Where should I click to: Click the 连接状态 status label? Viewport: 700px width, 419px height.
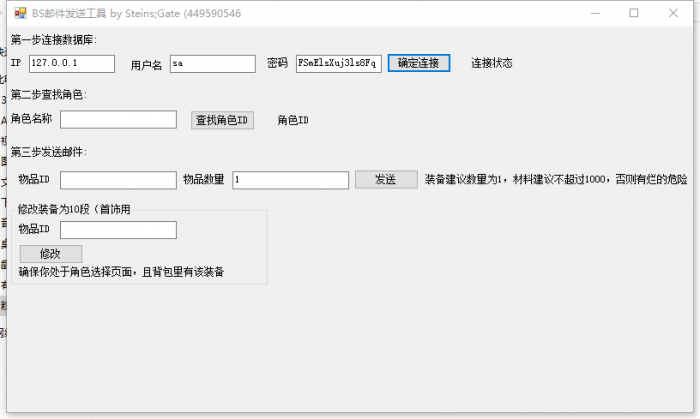(x=491, y=63)
